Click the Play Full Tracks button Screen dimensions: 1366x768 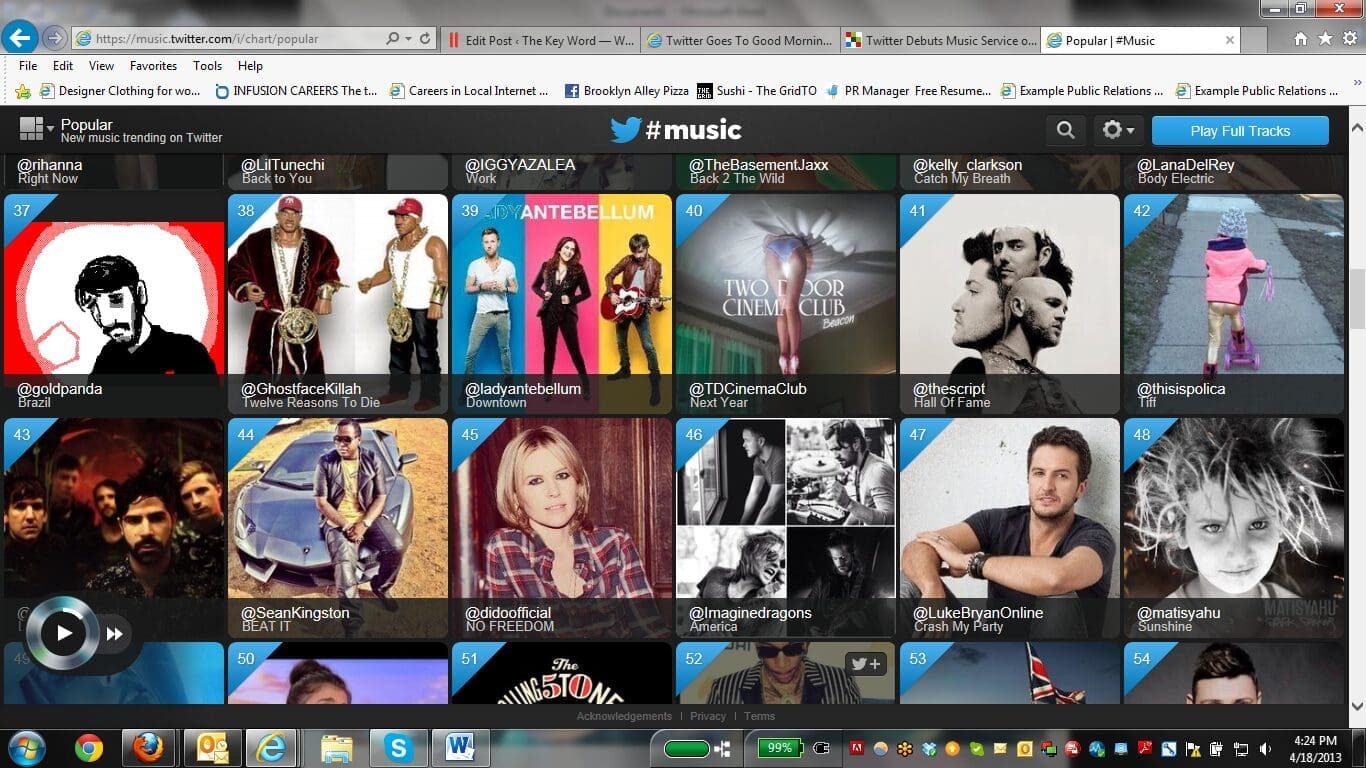pos(1240,131)
